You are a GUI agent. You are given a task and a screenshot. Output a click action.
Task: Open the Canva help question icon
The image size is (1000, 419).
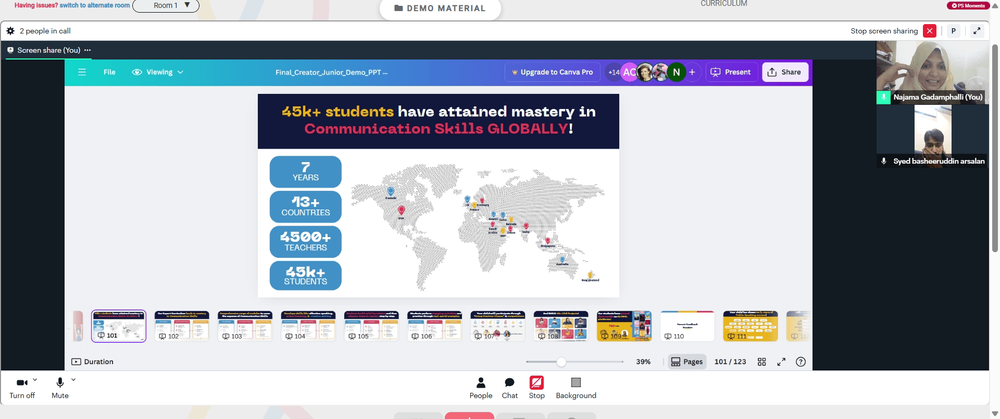(x=800, y=362)
